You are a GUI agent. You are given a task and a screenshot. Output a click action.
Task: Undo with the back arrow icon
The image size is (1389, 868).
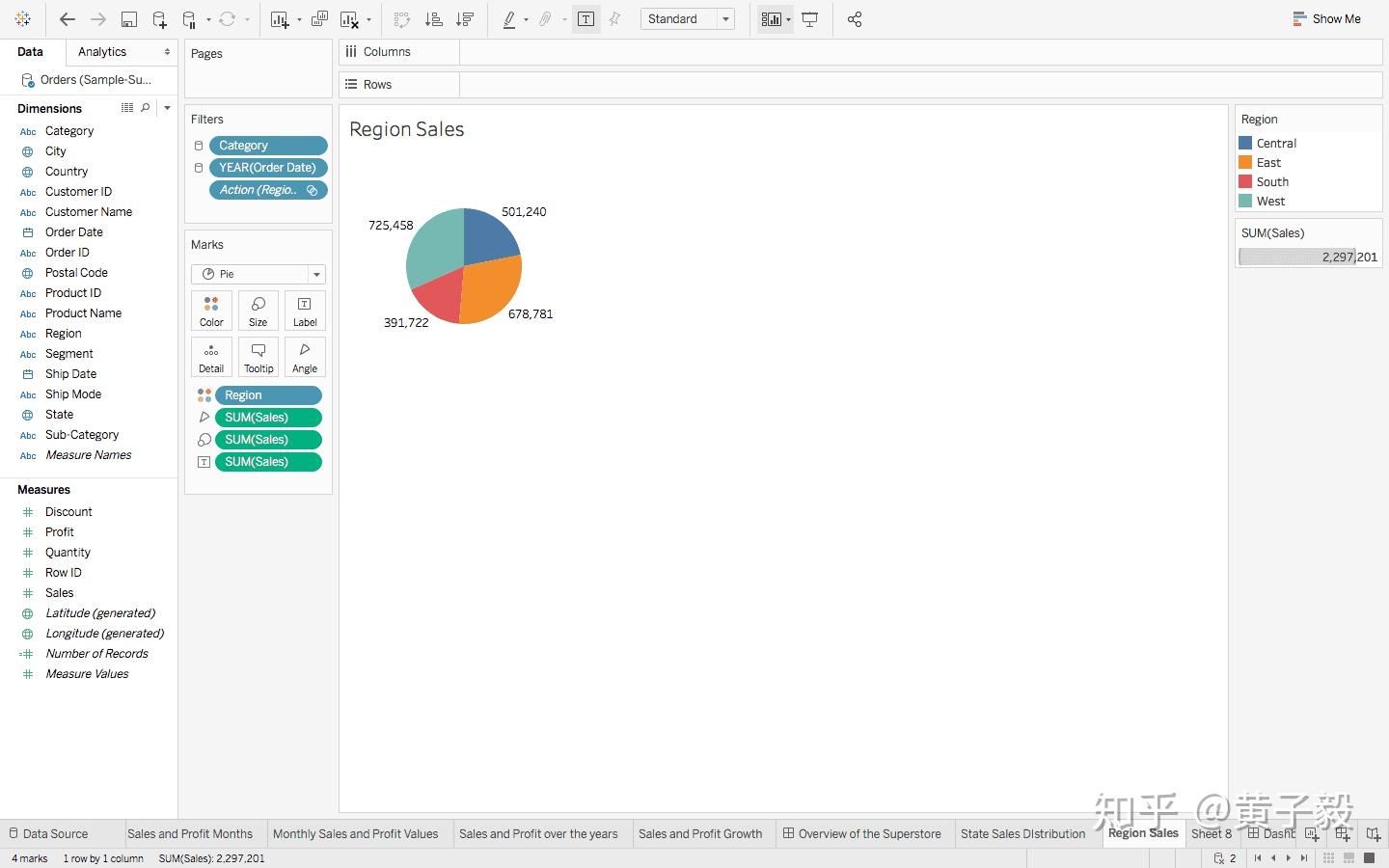point(68,19)
